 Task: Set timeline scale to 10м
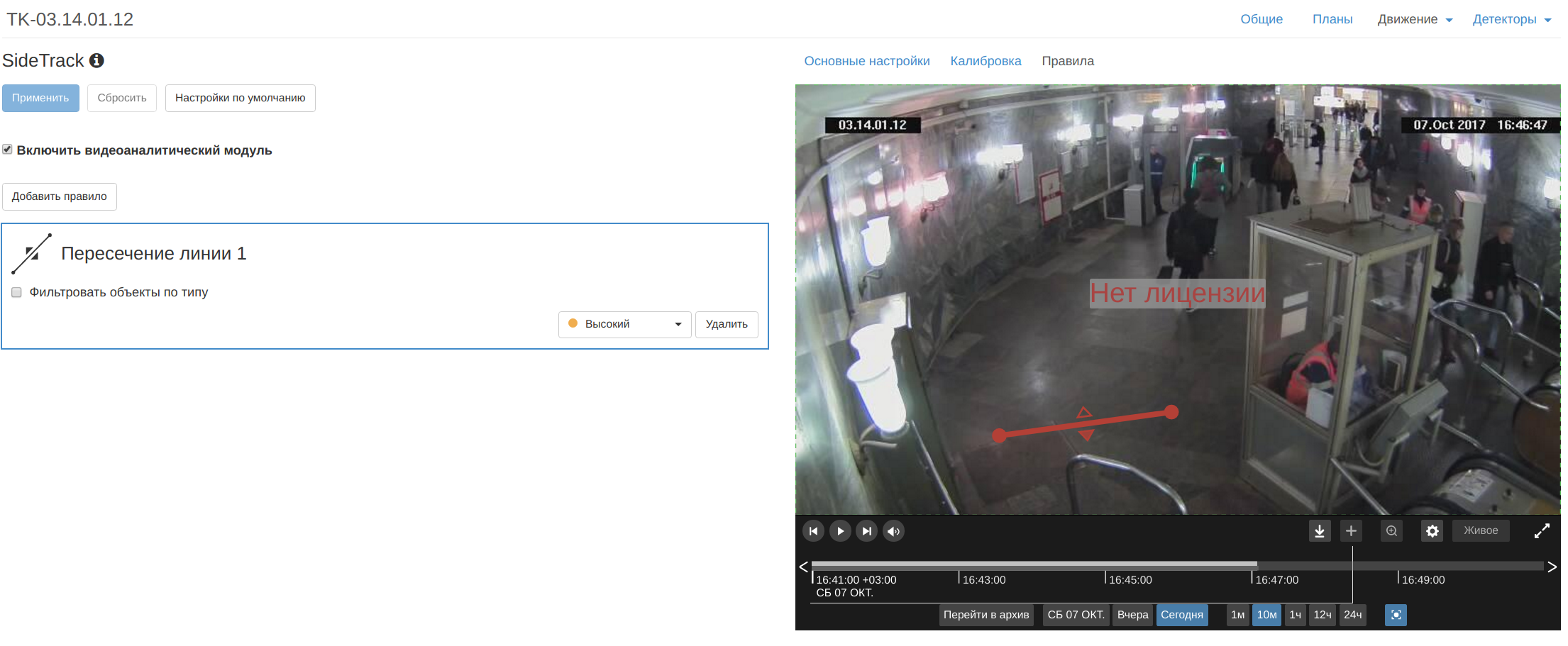click(x=1267, y=615)
